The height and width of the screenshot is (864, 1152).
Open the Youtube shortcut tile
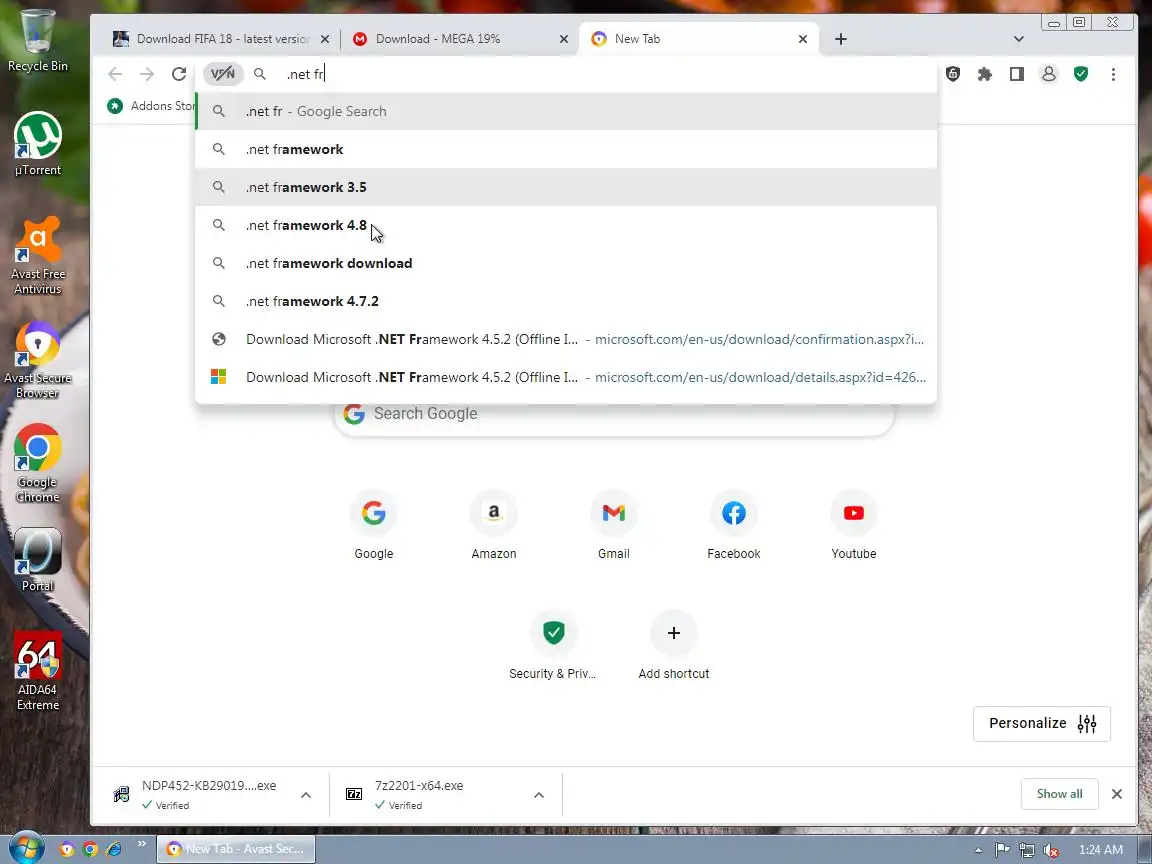coord(854,526)
